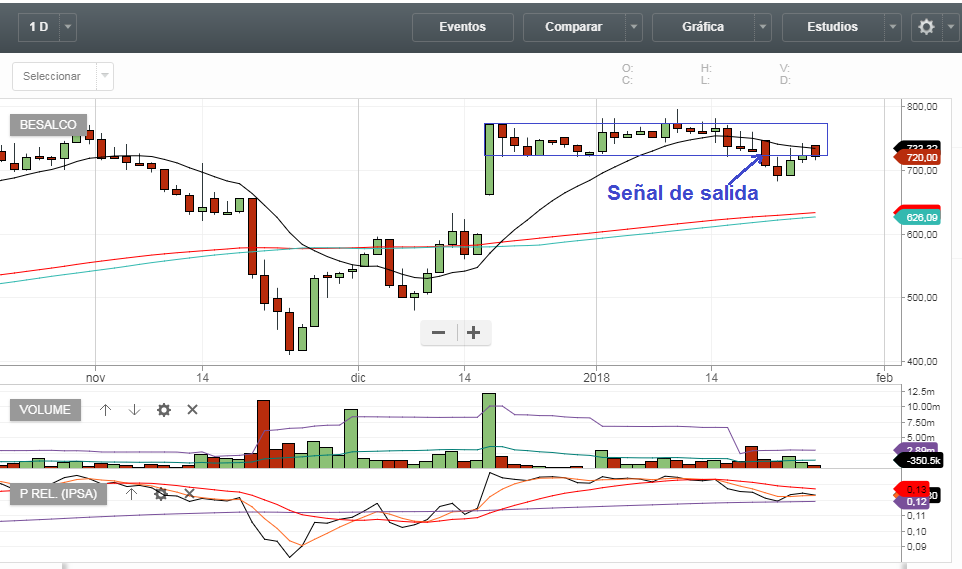This screenshot has height=569, width=962.
Task: Click the Comparar button
Action: [574, 27]
